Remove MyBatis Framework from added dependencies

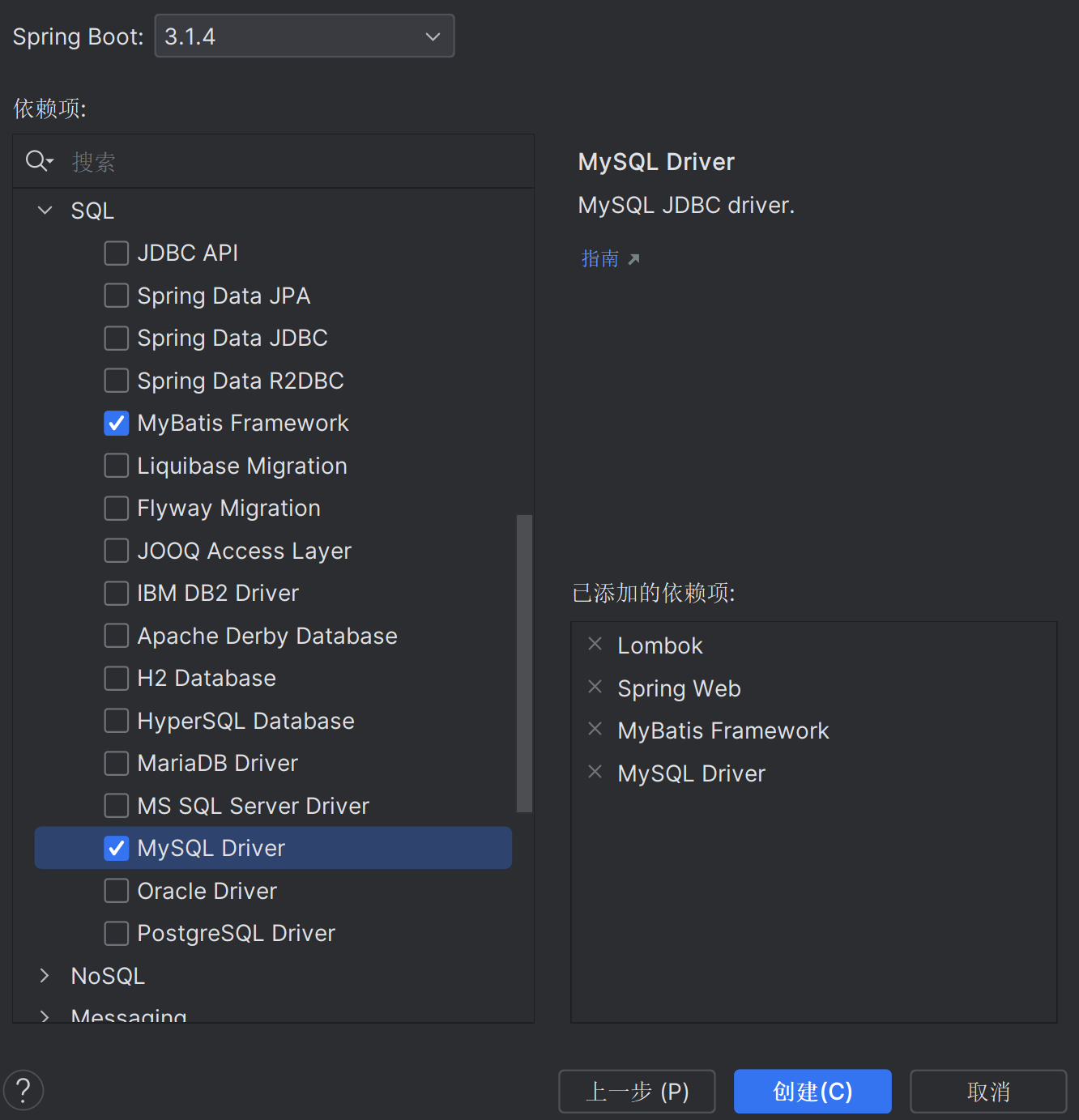pos(595,730)
